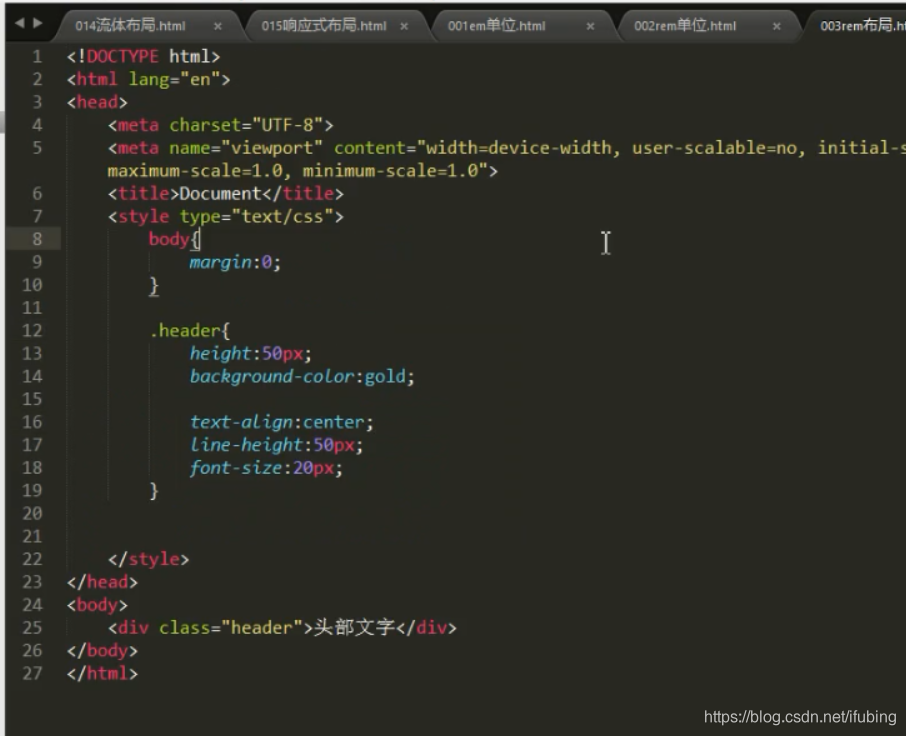Place cursor on closing </style> tag
This screenshot has height=736, width=906.
(x=148, y=559)
